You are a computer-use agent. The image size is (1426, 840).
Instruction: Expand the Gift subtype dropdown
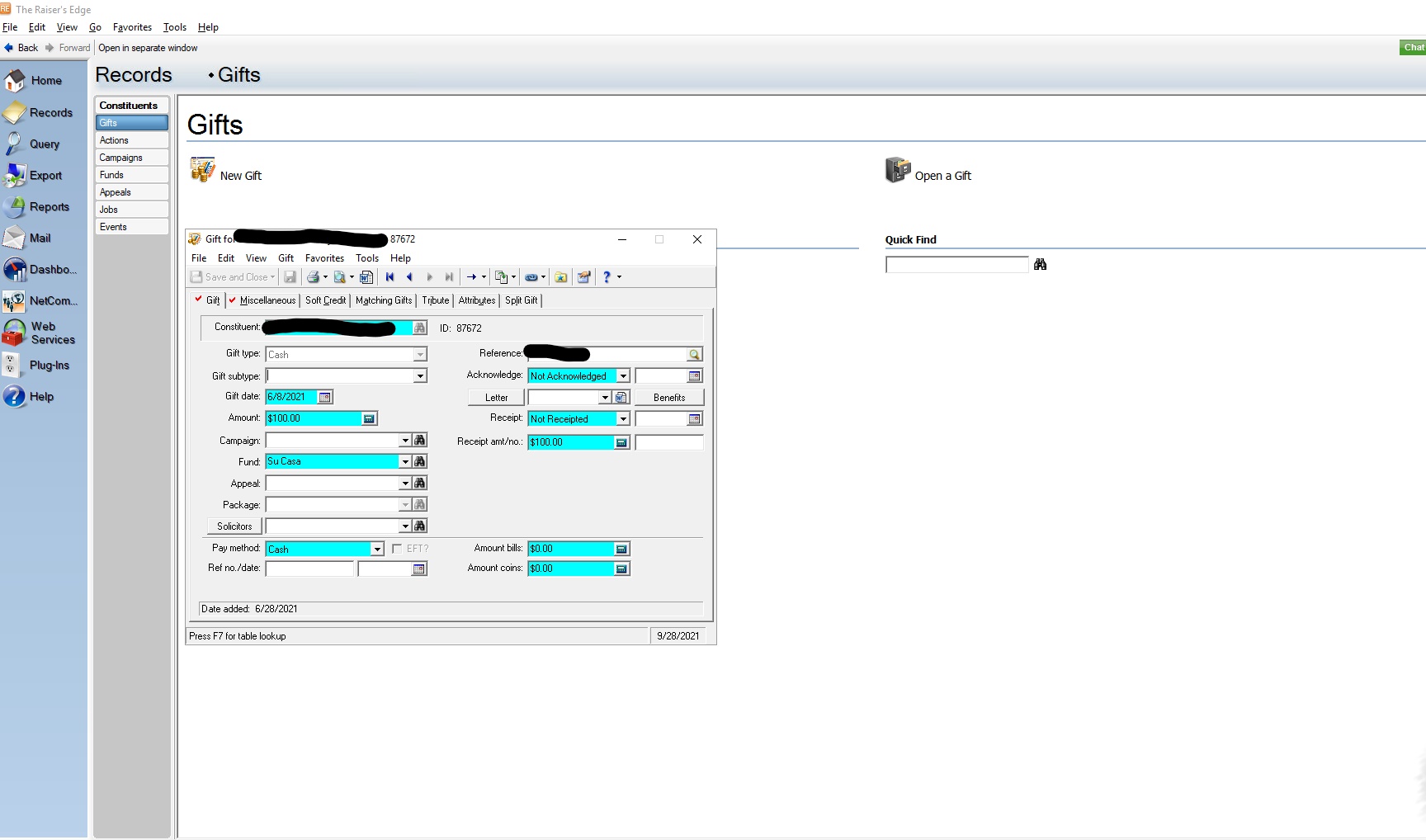click(420, 376)
